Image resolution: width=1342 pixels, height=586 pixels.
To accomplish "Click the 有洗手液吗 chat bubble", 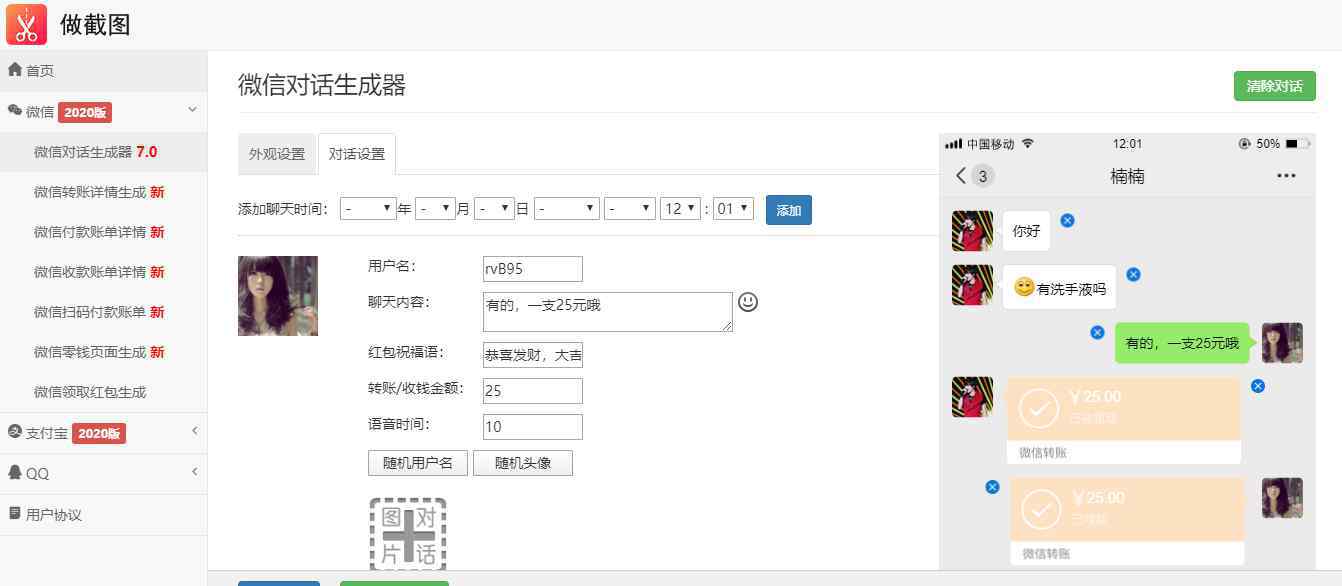I will coord(1059,288).
